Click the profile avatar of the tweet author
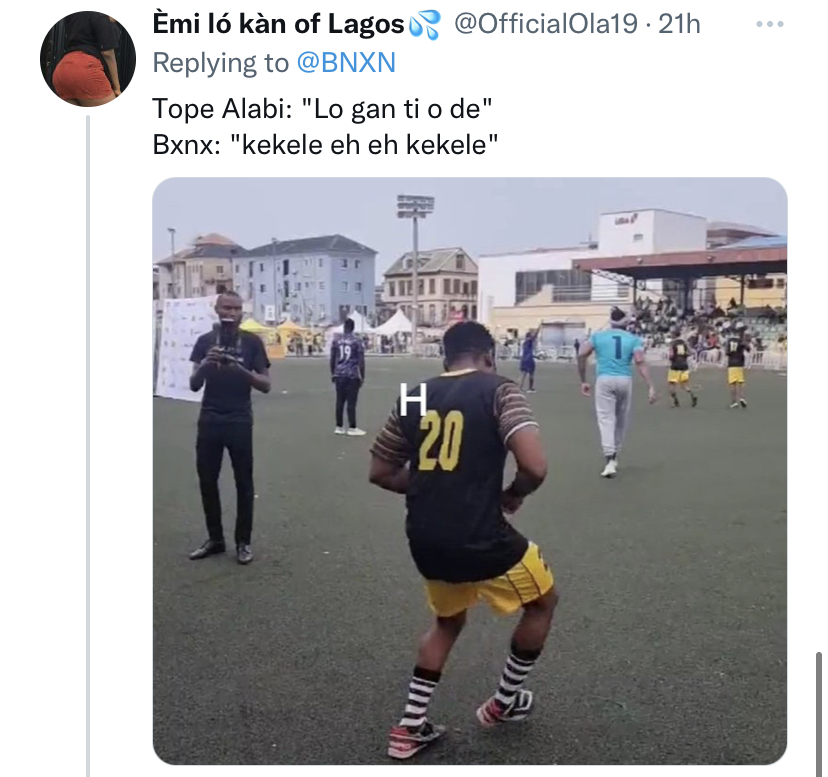The height and width of the screenshot is (777, 828). click(x=88, y=59)
